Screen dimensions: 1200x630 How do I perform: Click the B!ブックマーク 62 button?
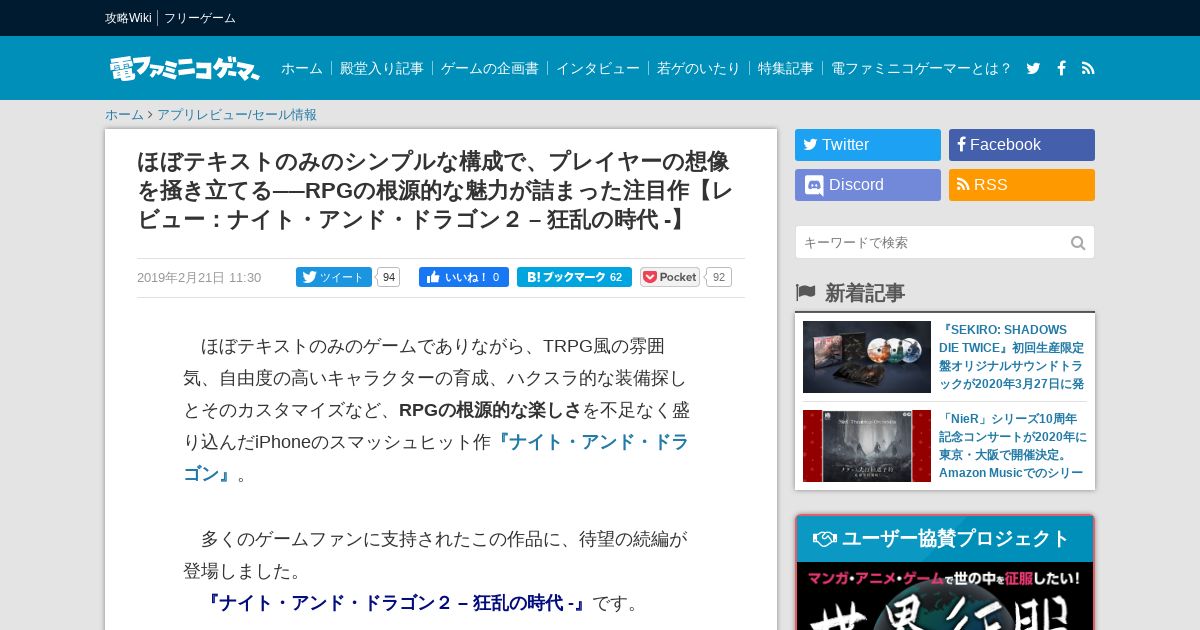coord(574,277)
